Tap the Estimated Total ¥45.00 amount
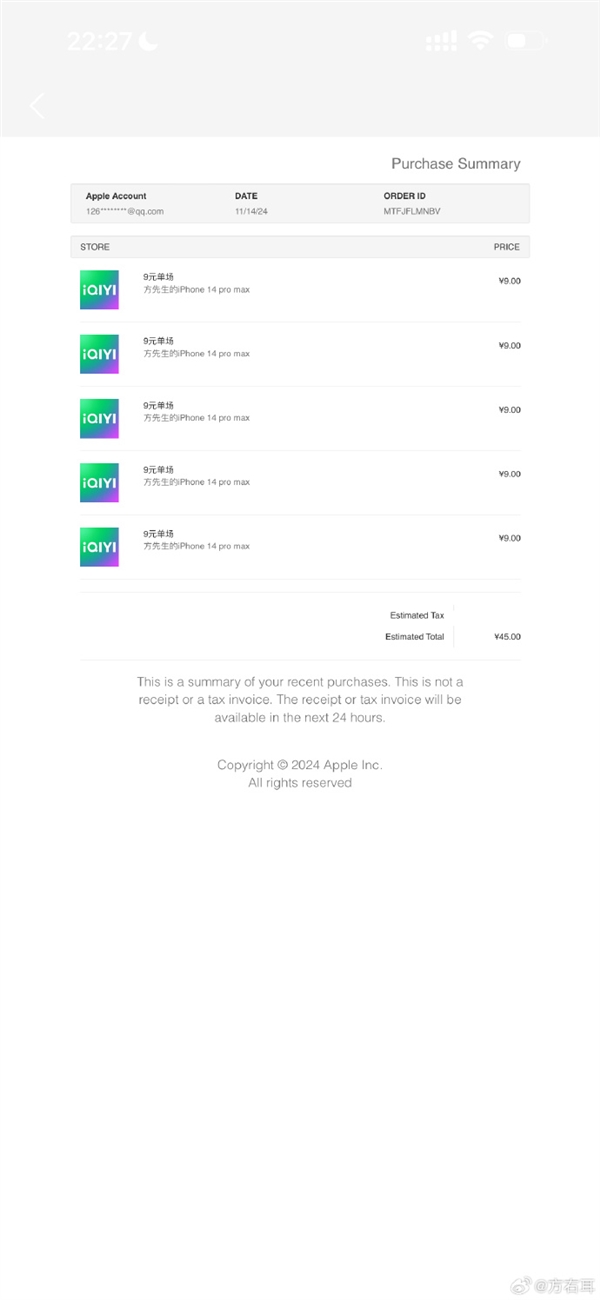Screen dimensions: 600x1300 pos(507,637)
